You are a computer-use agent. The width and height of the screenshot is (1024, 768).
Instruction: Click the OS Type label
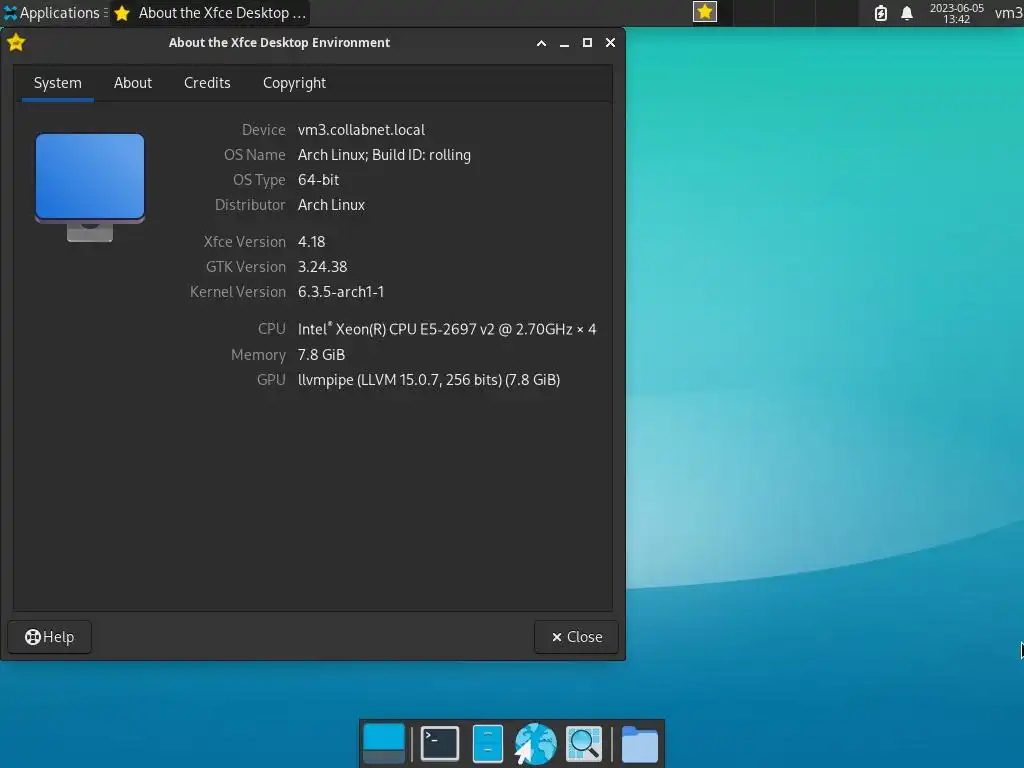click(259, 180)
